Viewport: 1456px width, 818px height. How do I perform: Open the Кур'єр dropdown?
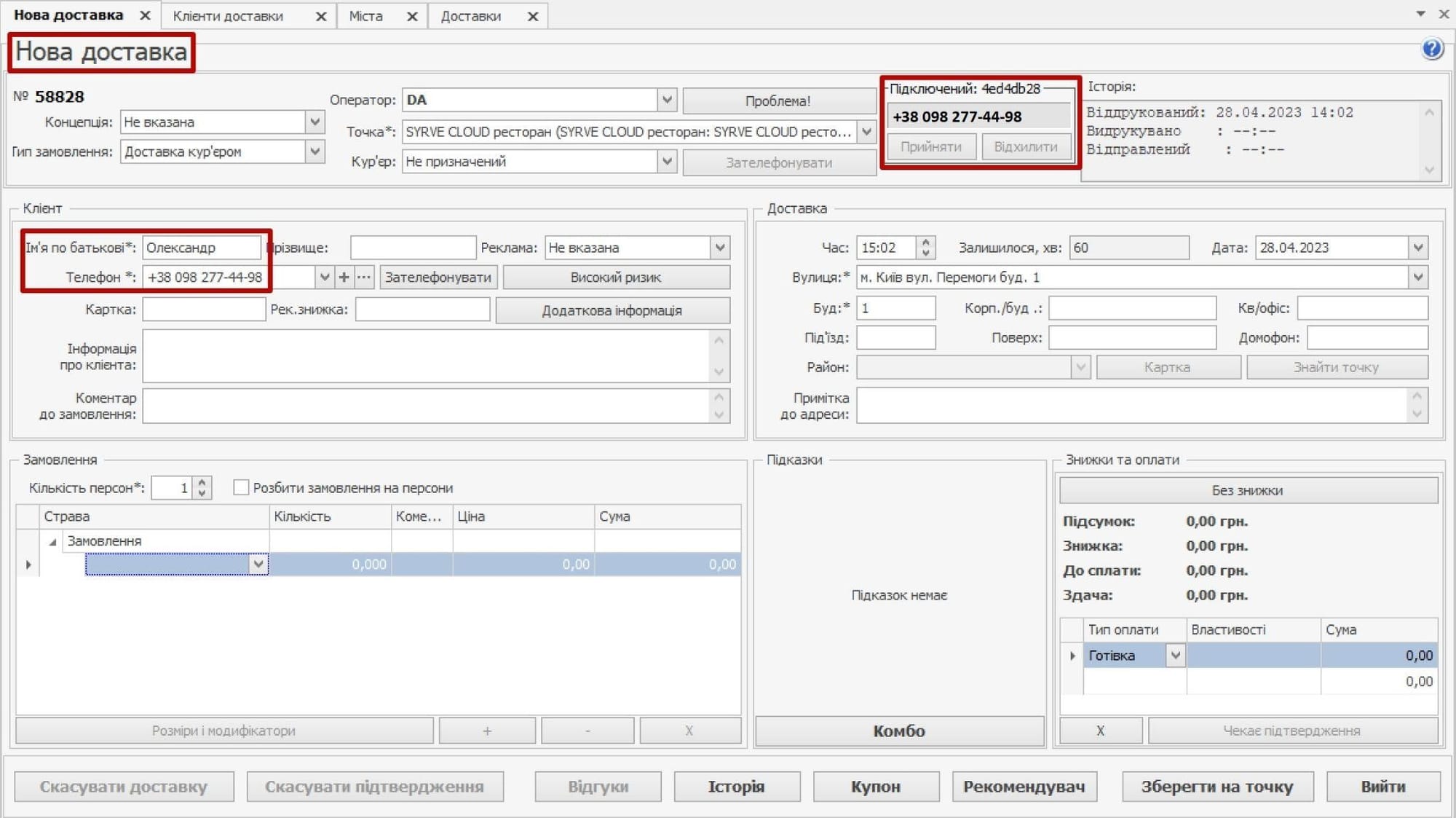click(x=667, y=161)
